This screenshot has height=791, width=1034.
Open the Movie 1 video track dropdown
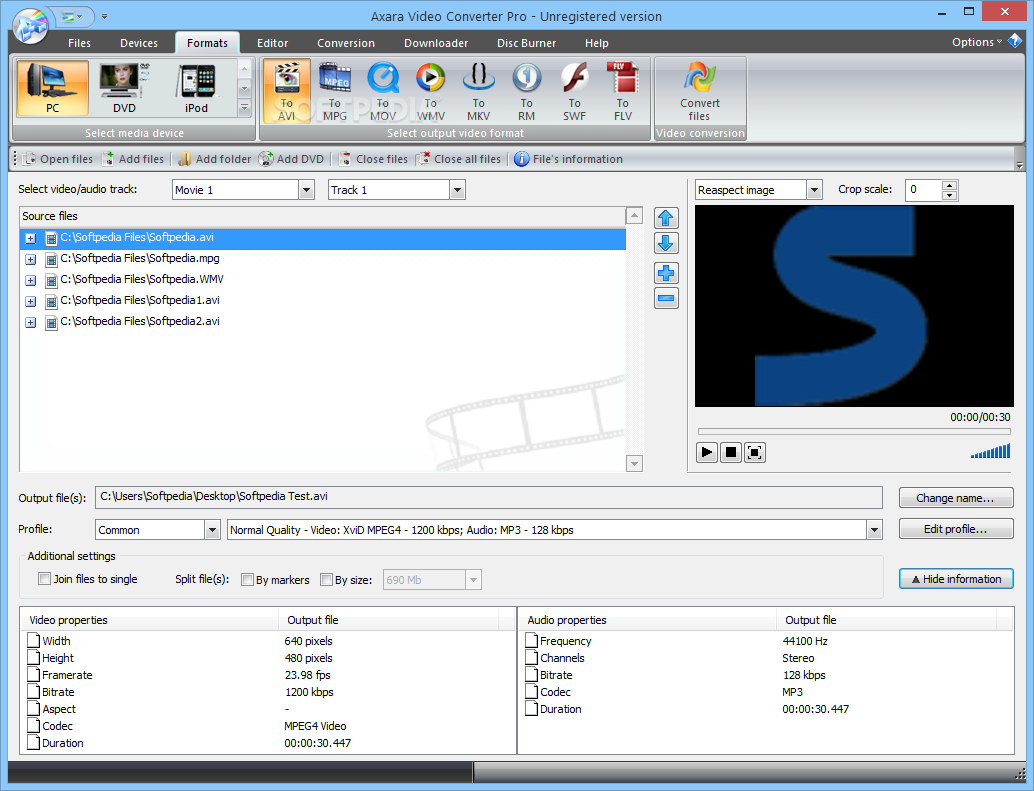[306, 190]
